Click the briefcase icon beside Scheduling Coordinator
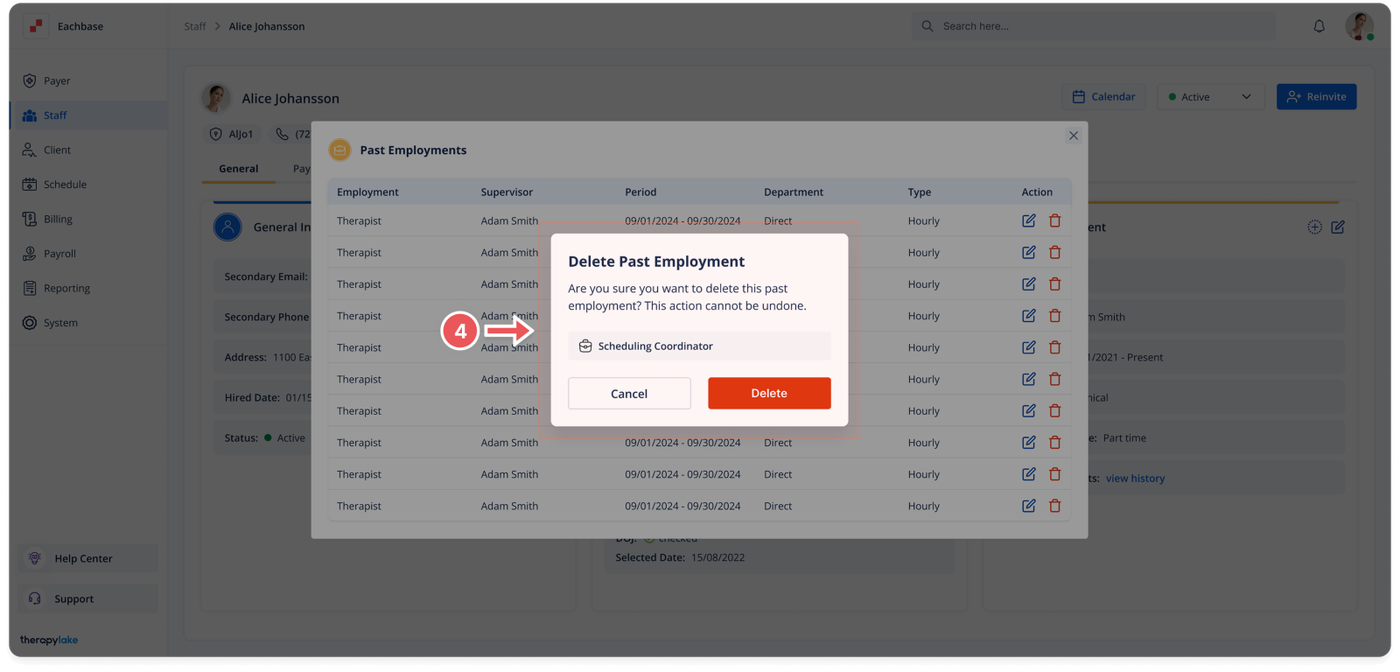The image size is (1400, 672). click(x=585, y=346)
